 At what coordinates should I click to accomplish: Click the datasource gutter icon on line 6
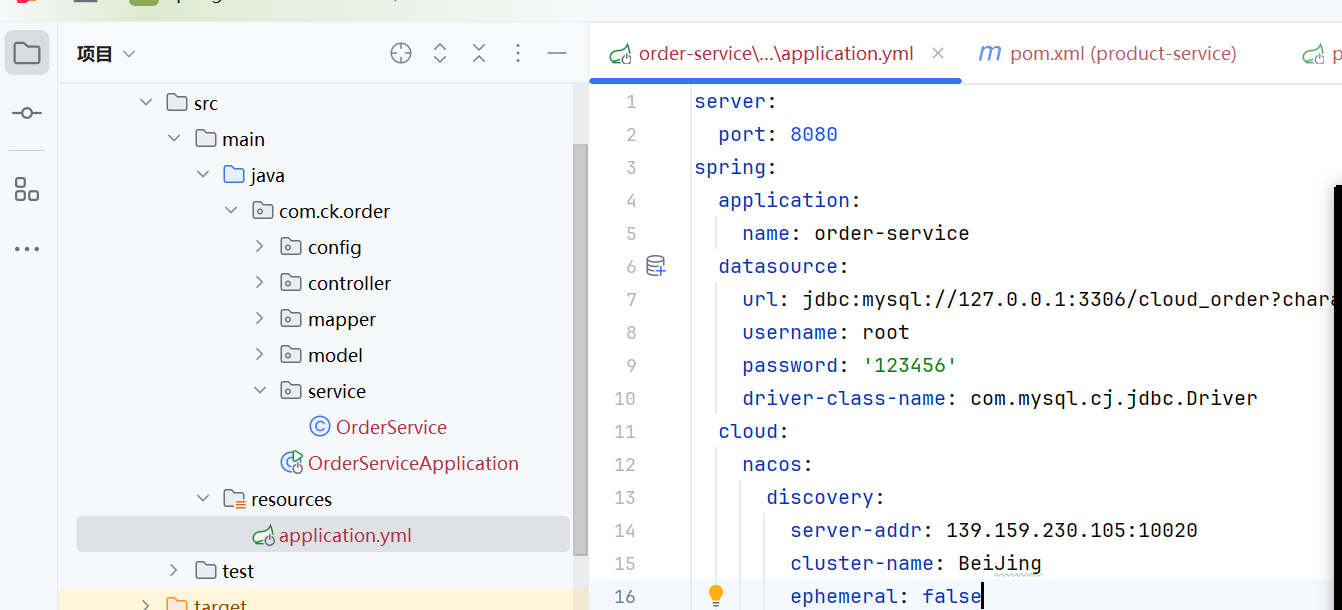tap(656, 266)
